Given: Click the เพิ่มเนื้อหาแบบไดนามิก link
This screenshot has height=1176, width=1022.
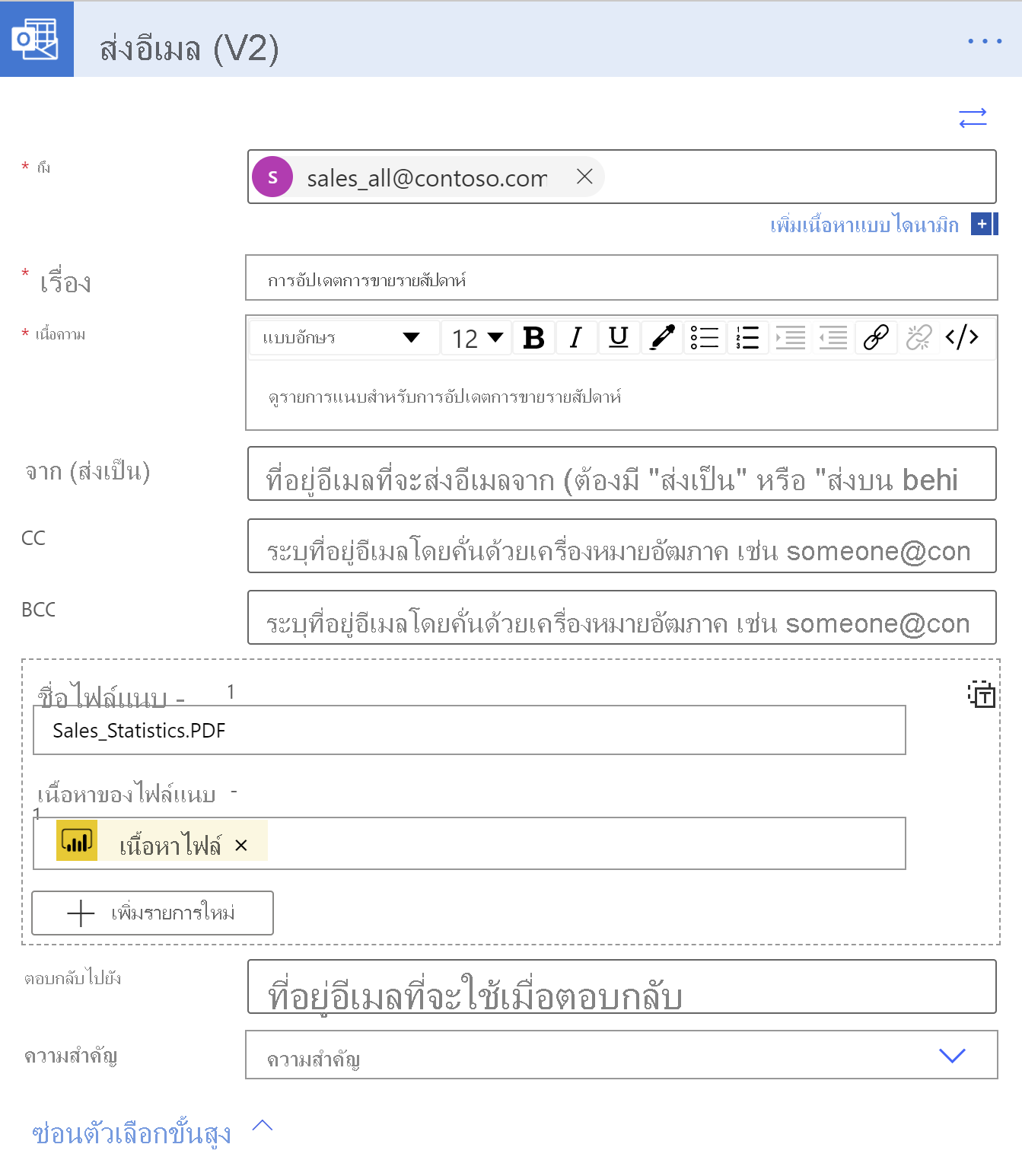Looking at the screenshot, I should click(x=864, y=225).
